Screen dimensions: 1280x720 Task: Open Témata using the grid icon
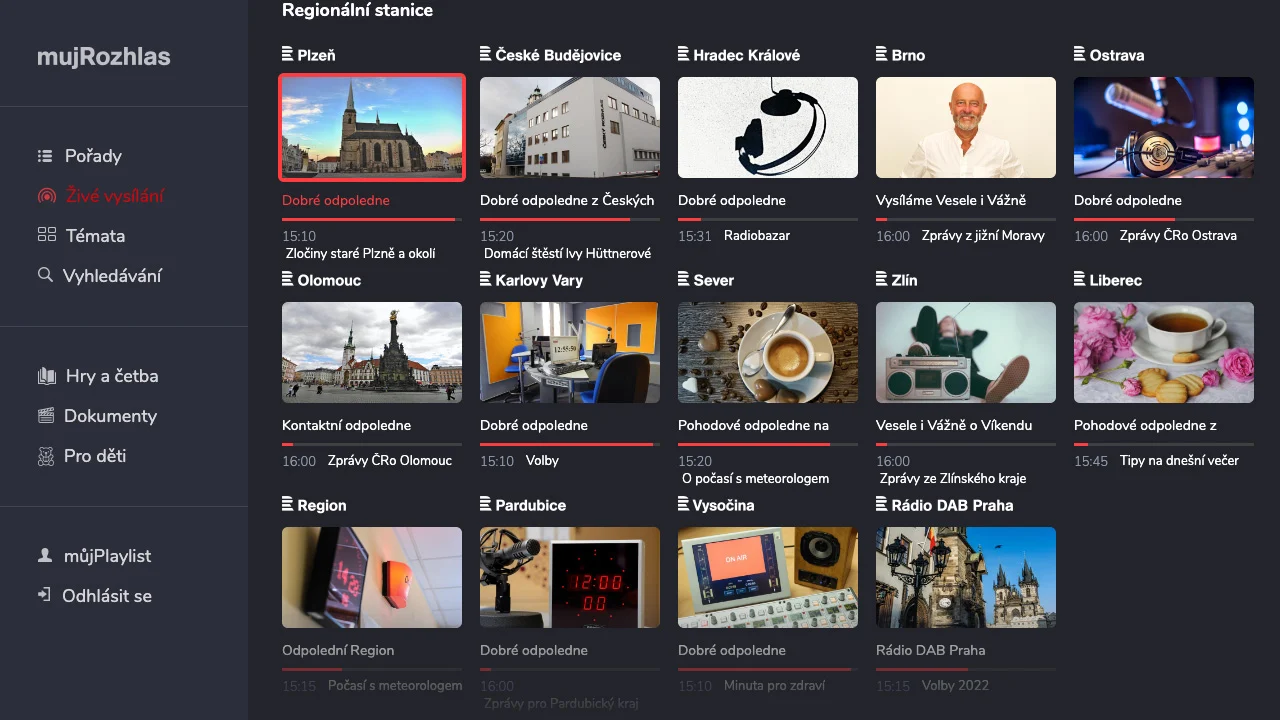click(x=44, y=236)
